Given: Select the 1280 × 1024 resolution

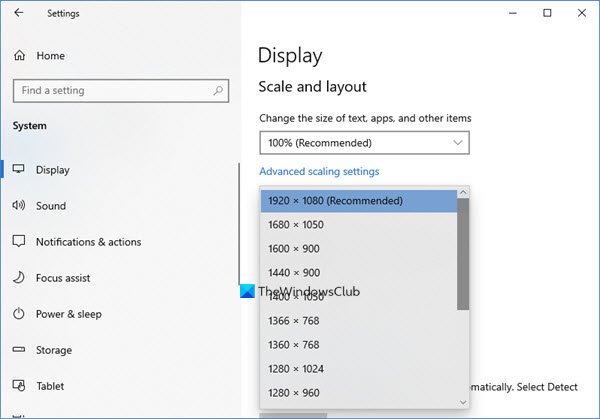Looking at the screenshot, I should tap(296, 369).
